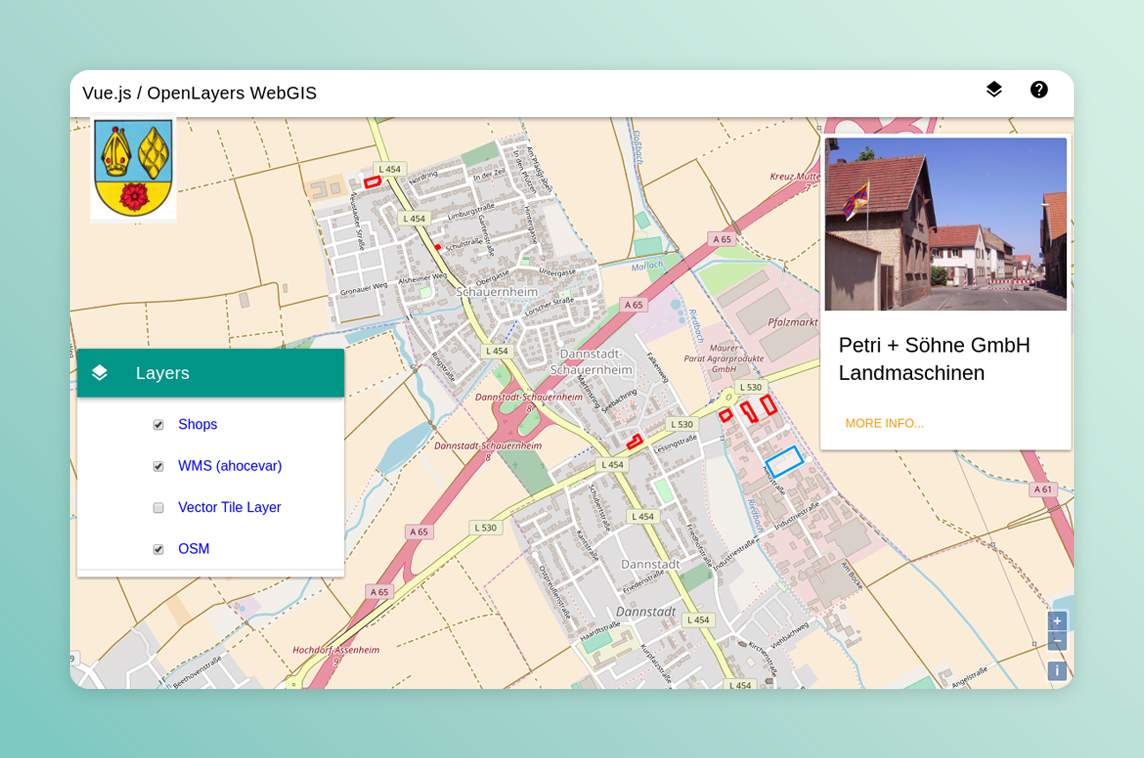The image size is (1144, 758).
Task: Click the Vue.js / OpenLayers WebGIS title
Action: [x=199, y=93]
